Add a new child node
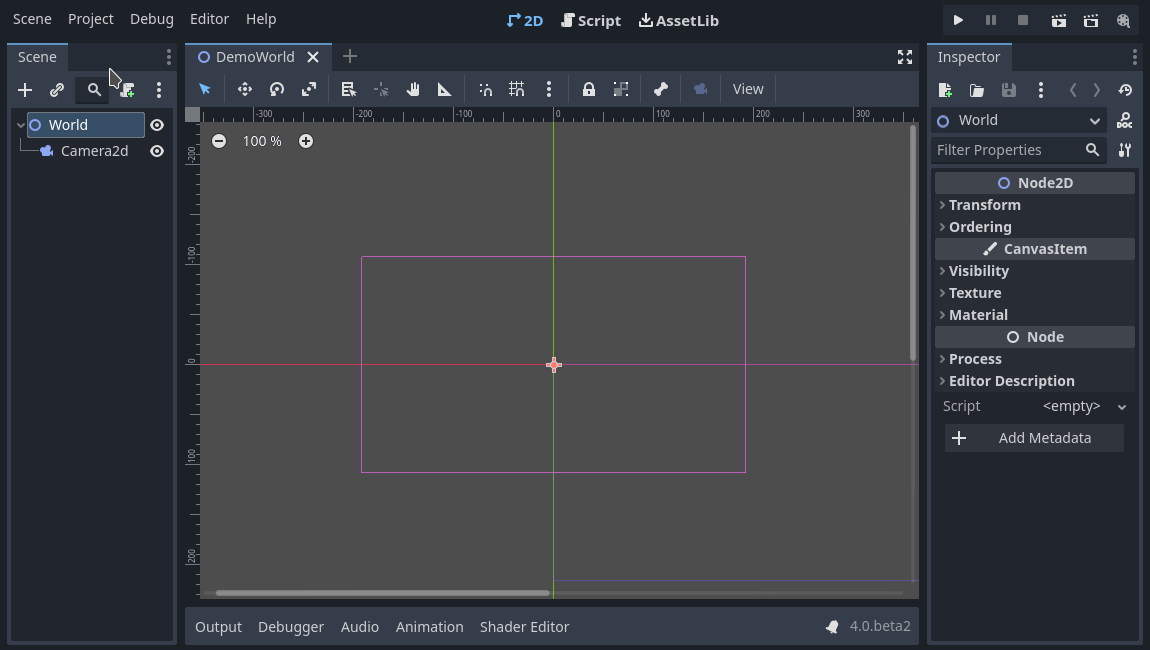The width and height of the screenshot is (1150, 650). pos(25,90)
